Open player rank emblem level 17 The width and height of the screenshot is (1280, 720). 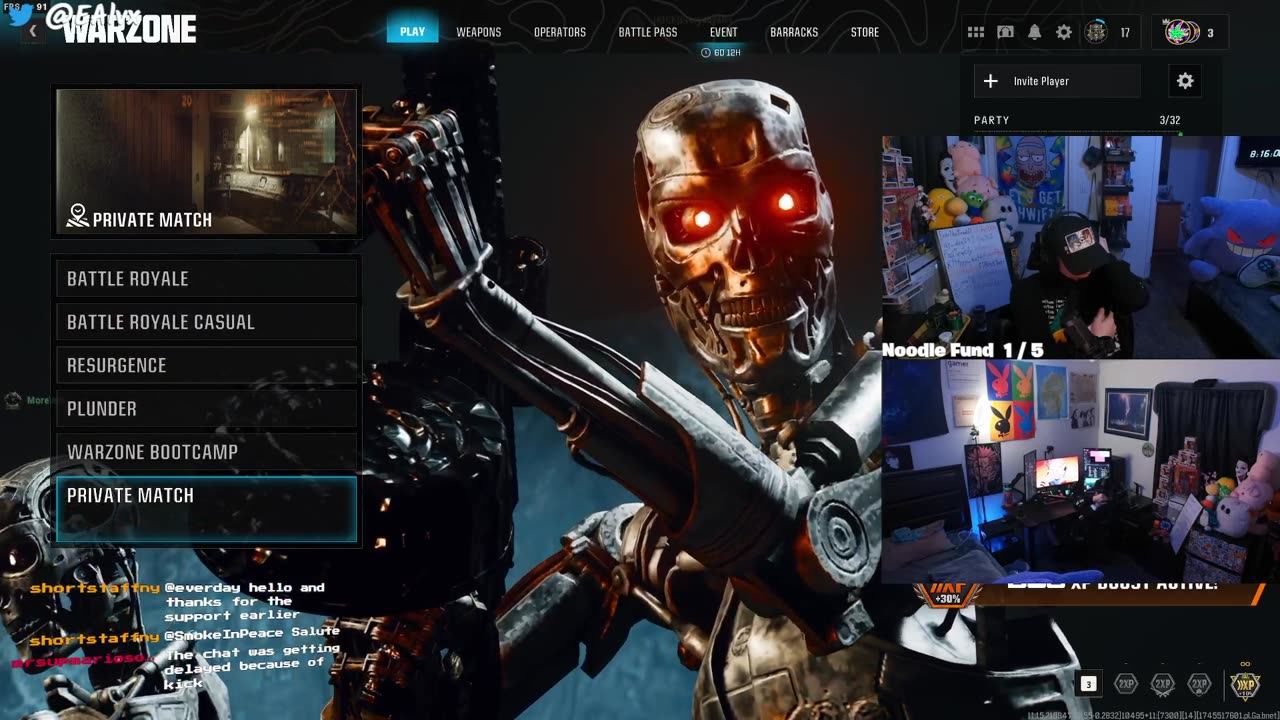point(1097,32)
